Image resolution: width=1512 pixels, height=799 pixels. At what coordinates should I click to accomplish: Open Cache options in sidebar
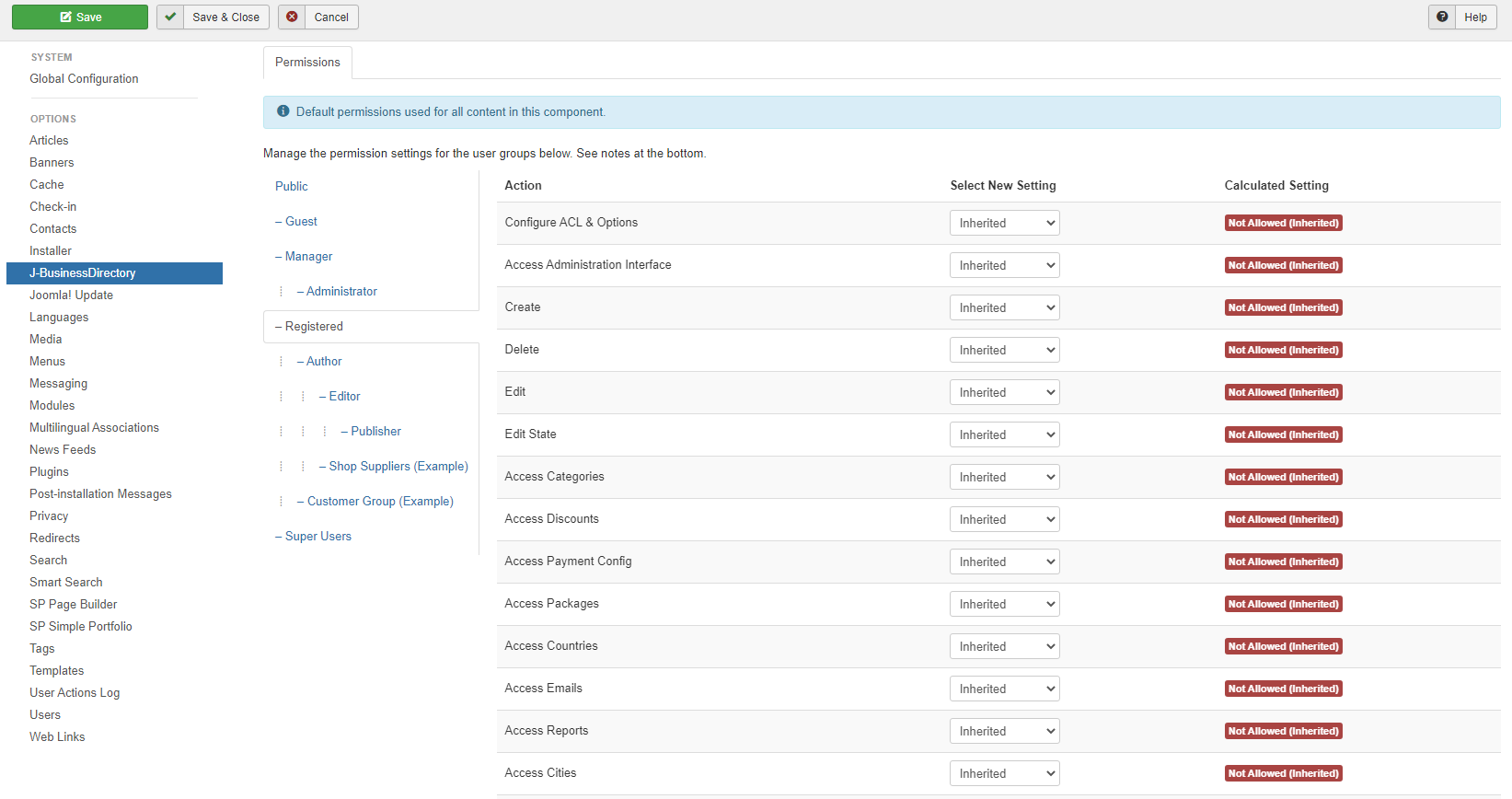pos(46,185)
